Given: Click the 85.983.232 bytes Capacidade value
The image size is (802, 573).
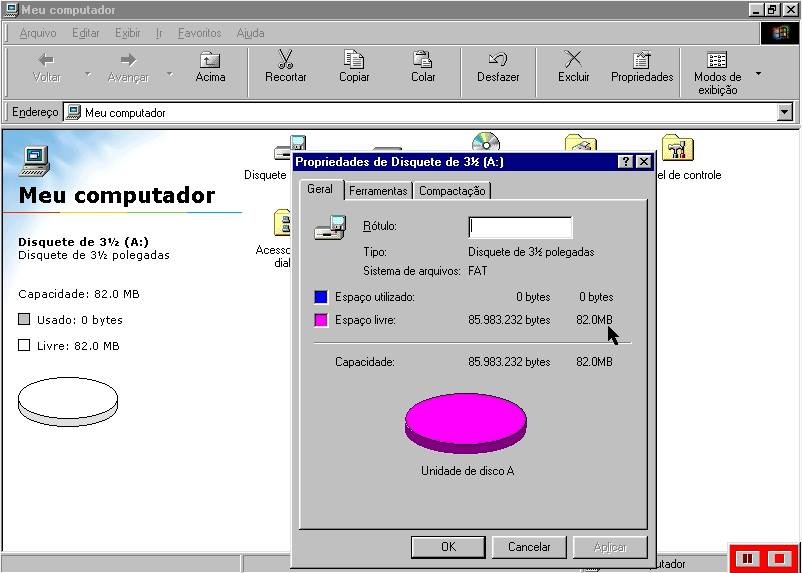Looking at the screenshot, I should [509, 362].
